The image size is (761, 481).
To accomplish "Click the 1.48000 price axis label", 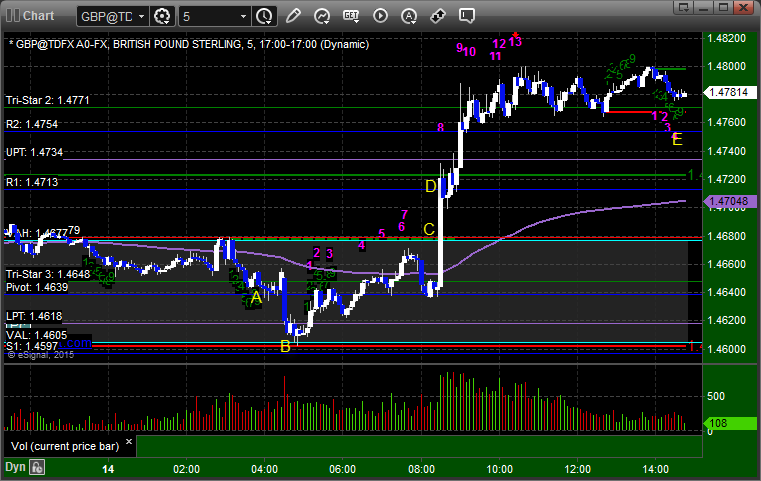I will click(727, 66).
